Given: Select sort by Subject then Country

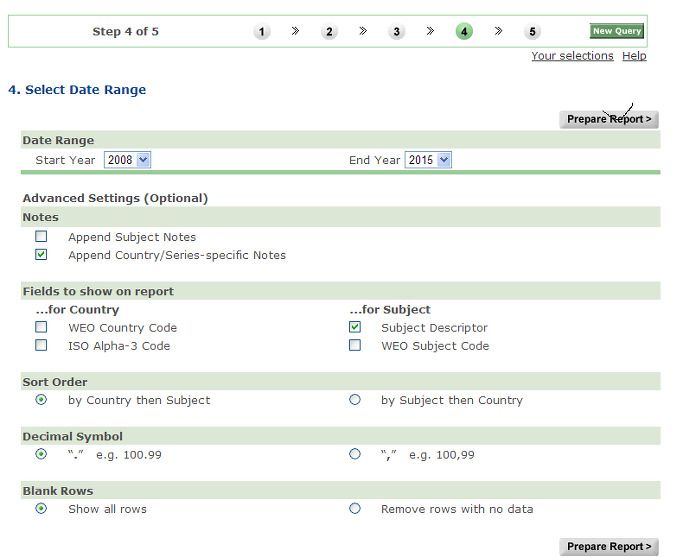Looking at the screenshot, I should point(355,399).
